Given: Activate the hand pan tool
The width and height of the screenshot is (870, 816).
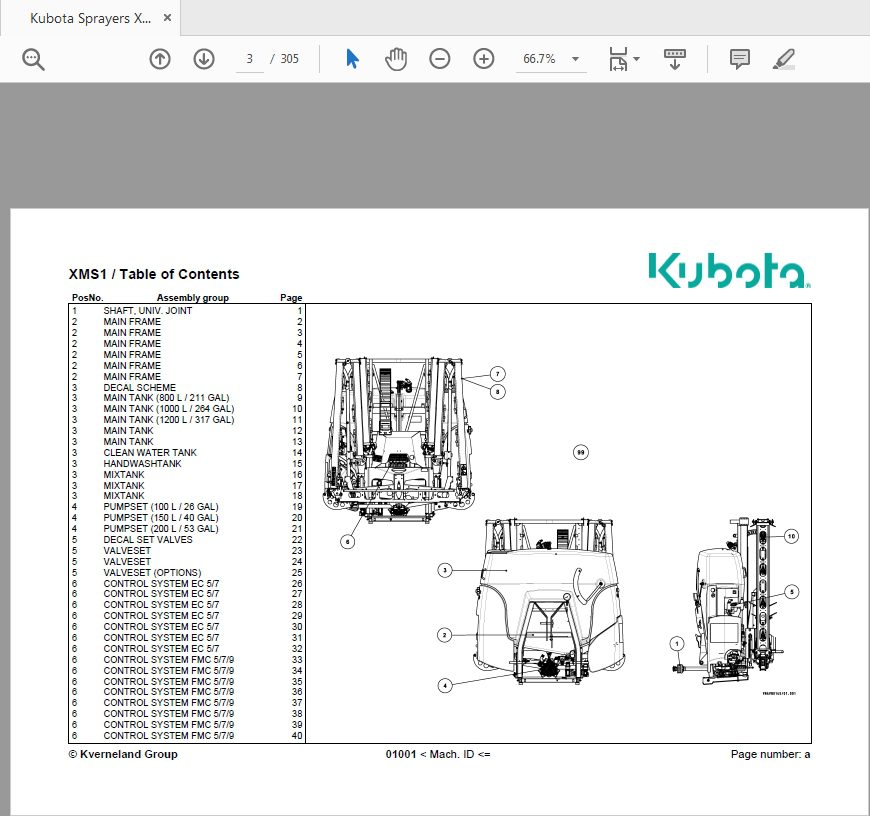Looking at the screenshot, I should (x=396, y=59).
